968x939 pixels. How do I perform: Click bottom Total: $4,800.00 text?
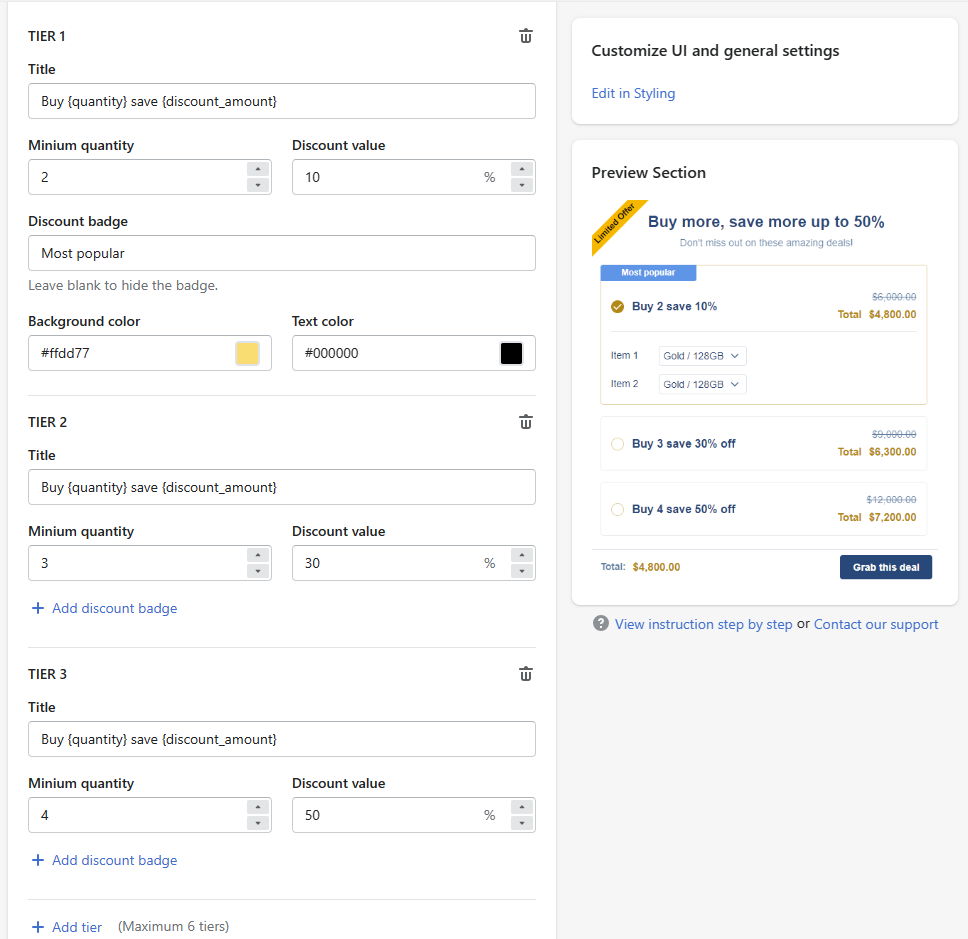[x=640, y=567]
